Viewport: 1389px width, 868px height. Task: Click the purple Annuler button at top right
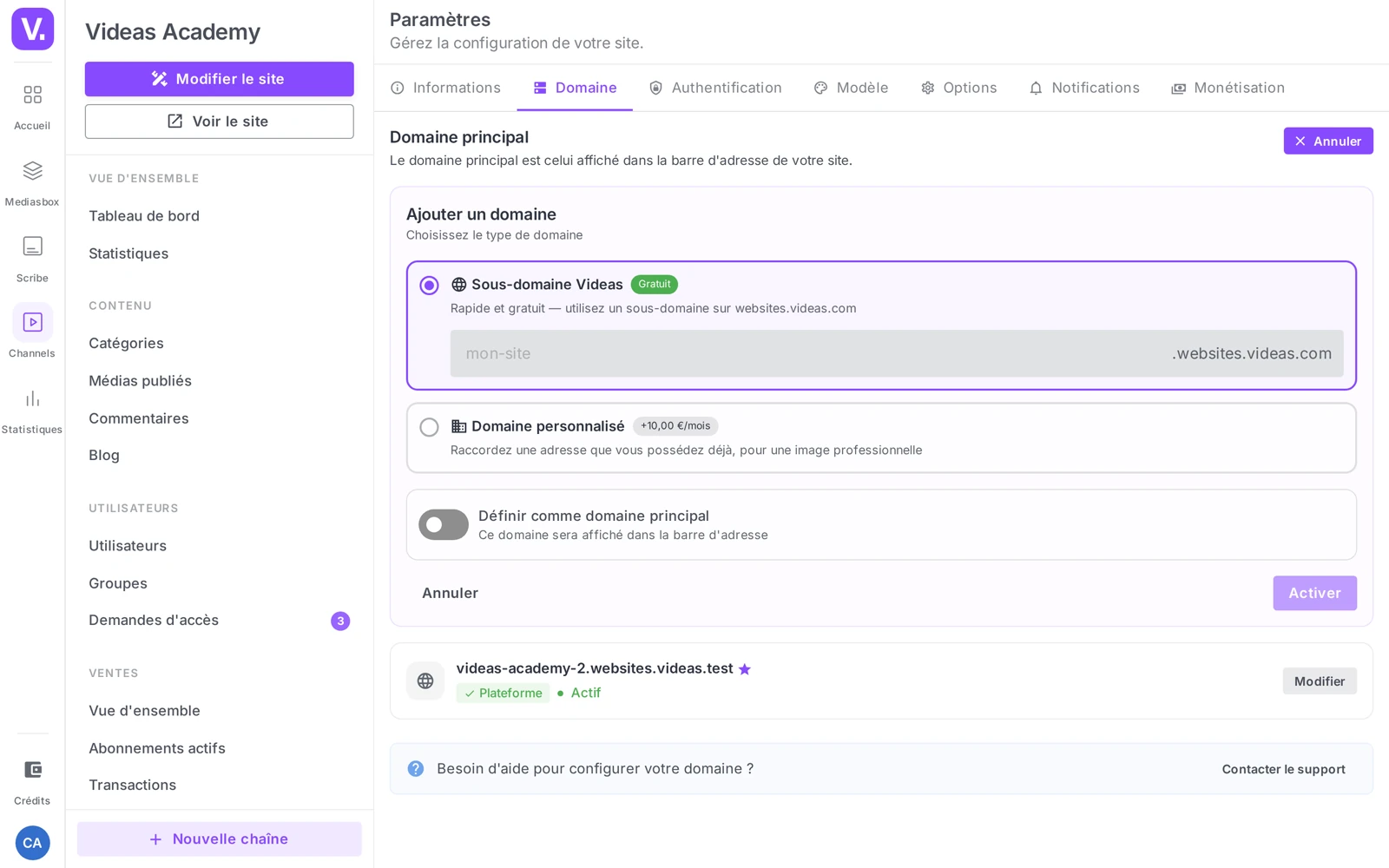click(x=1328, y=141)
